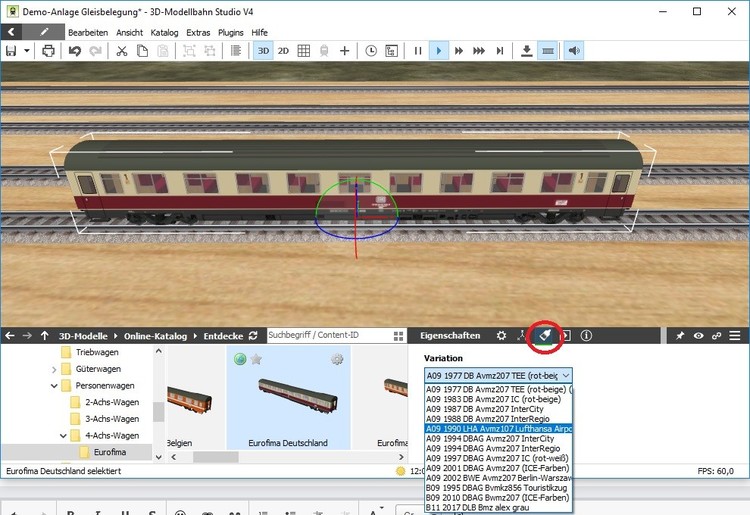Open the Hilfe menu
Screen dimensions: 750x515
(x=260, y=33)
